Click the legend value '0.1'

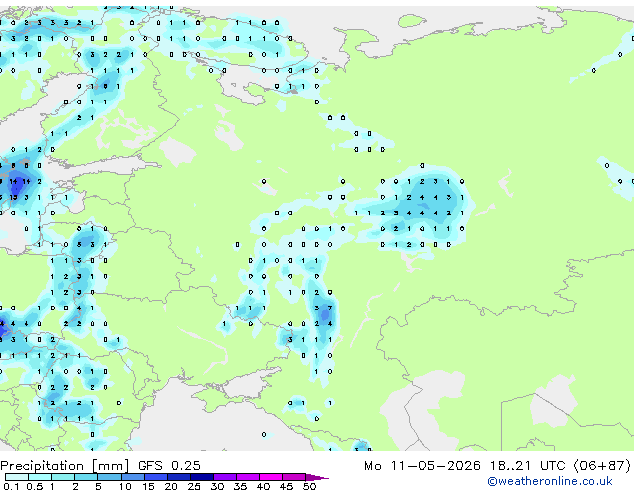tap(11, 486)
